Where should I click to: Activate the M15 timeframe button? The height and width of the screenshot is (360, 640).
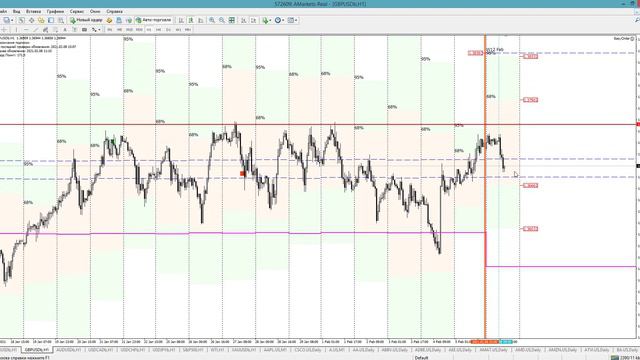(x=129, y=29)
